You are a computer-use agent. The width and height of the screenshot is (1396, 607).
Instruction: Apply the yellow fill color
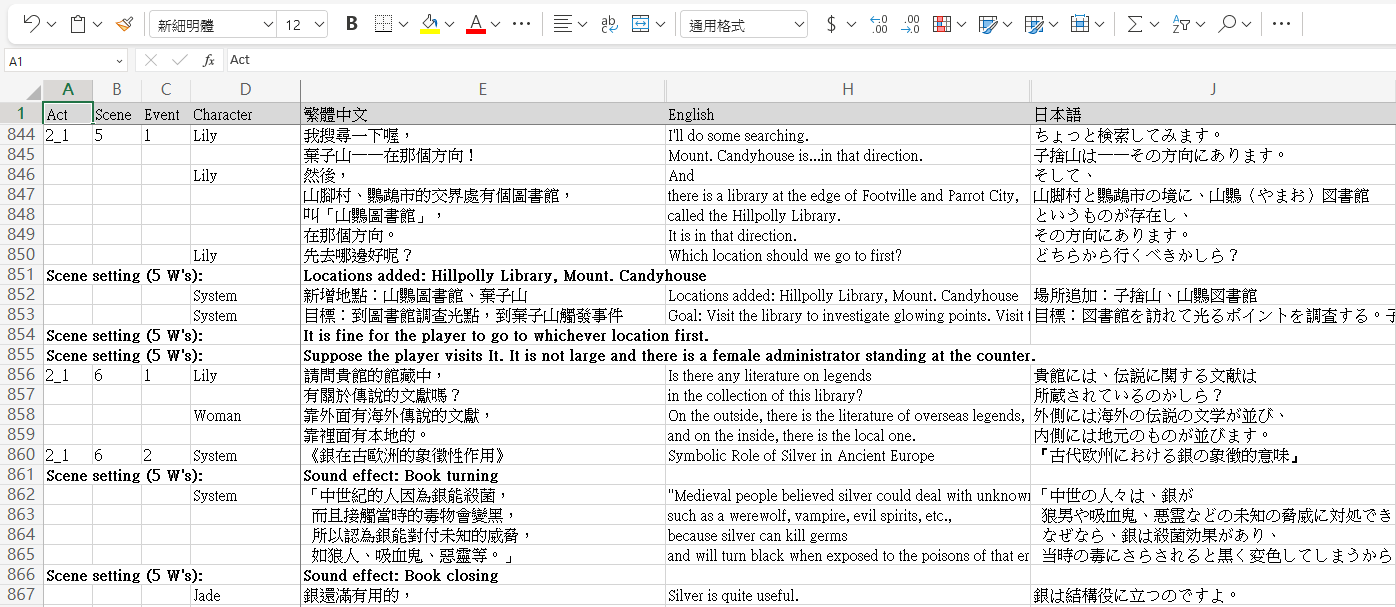point(430,24)
